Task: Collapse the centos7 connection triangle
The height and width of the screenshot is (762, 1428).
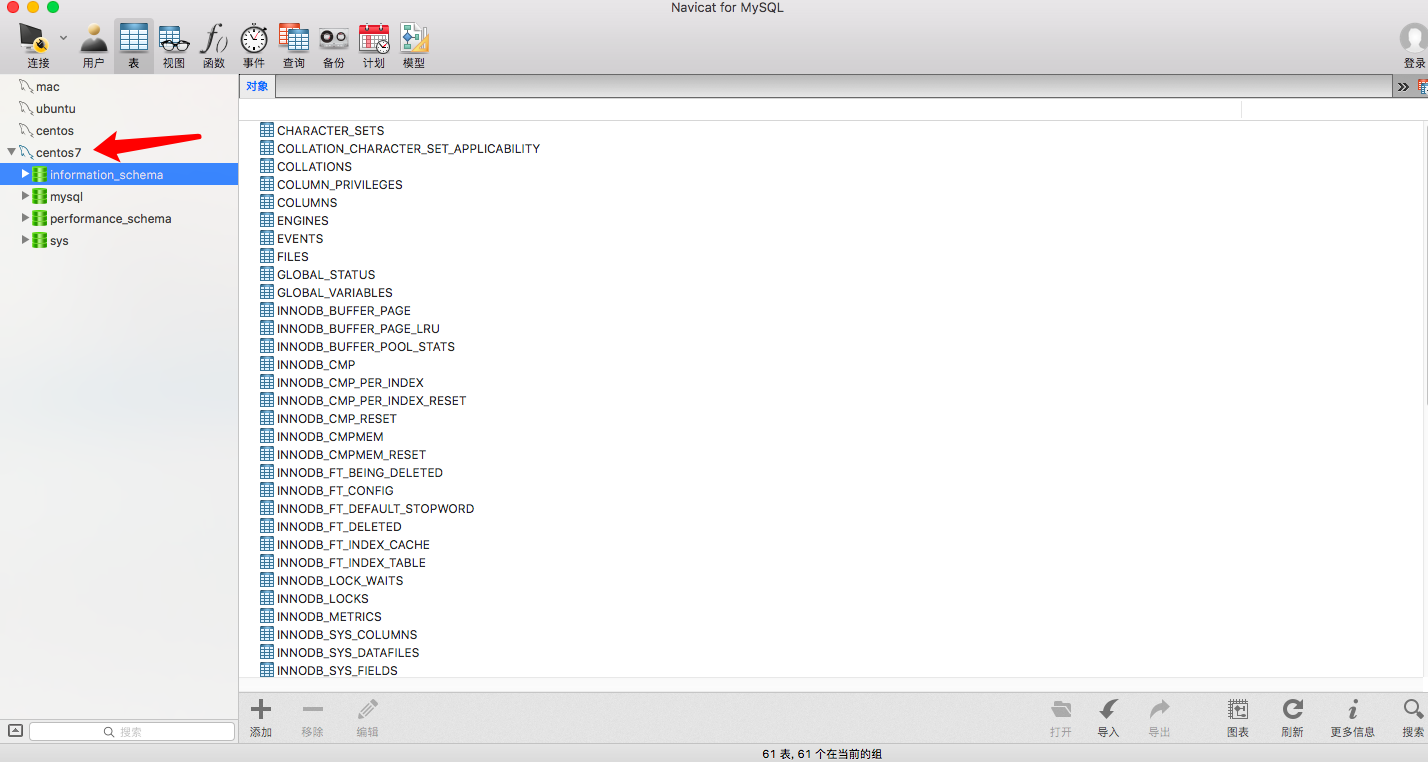Action: pyautogui.click(x=11, y=153)
